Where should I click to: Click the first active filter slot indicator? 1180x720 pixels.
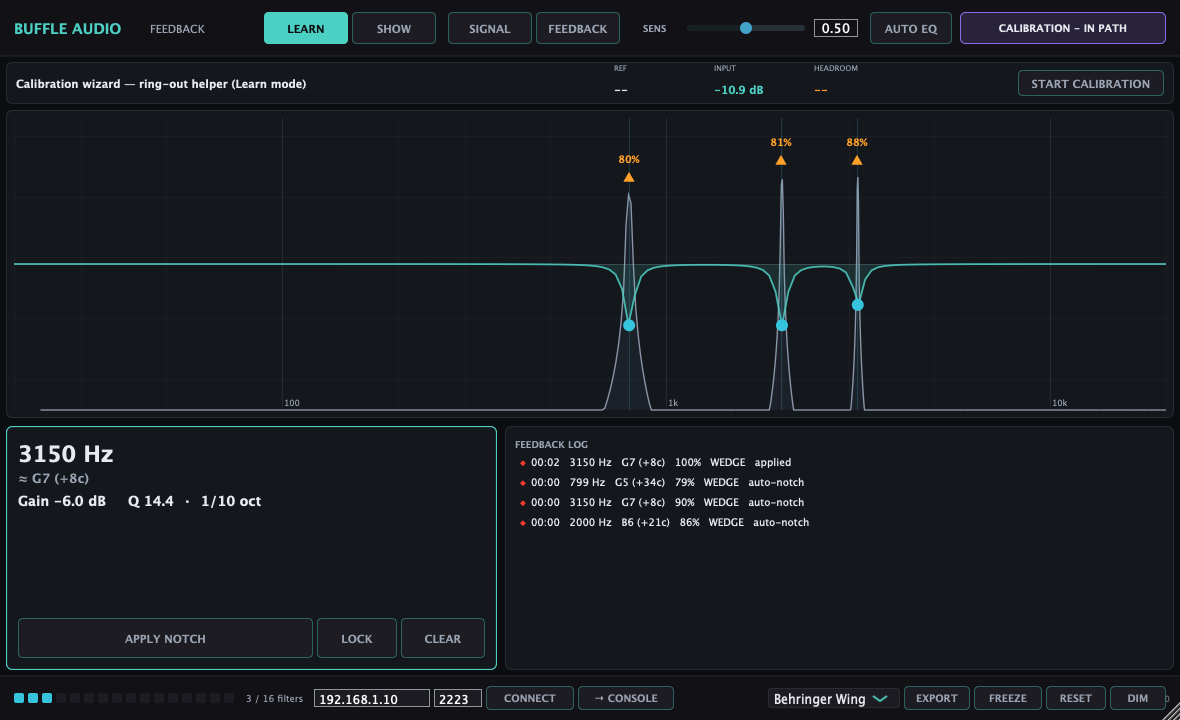coord(19,698)
